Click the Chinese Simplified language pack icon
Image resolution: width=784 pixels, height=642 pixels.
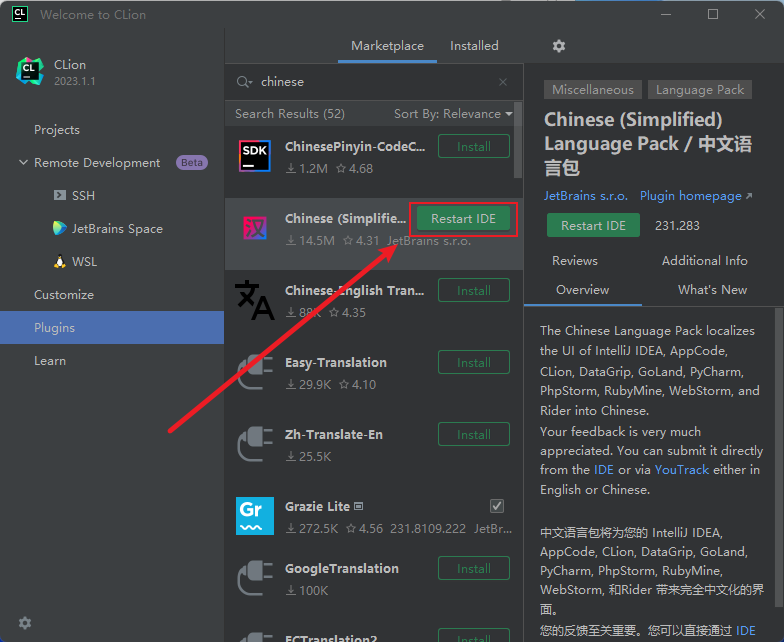point(254,228)
